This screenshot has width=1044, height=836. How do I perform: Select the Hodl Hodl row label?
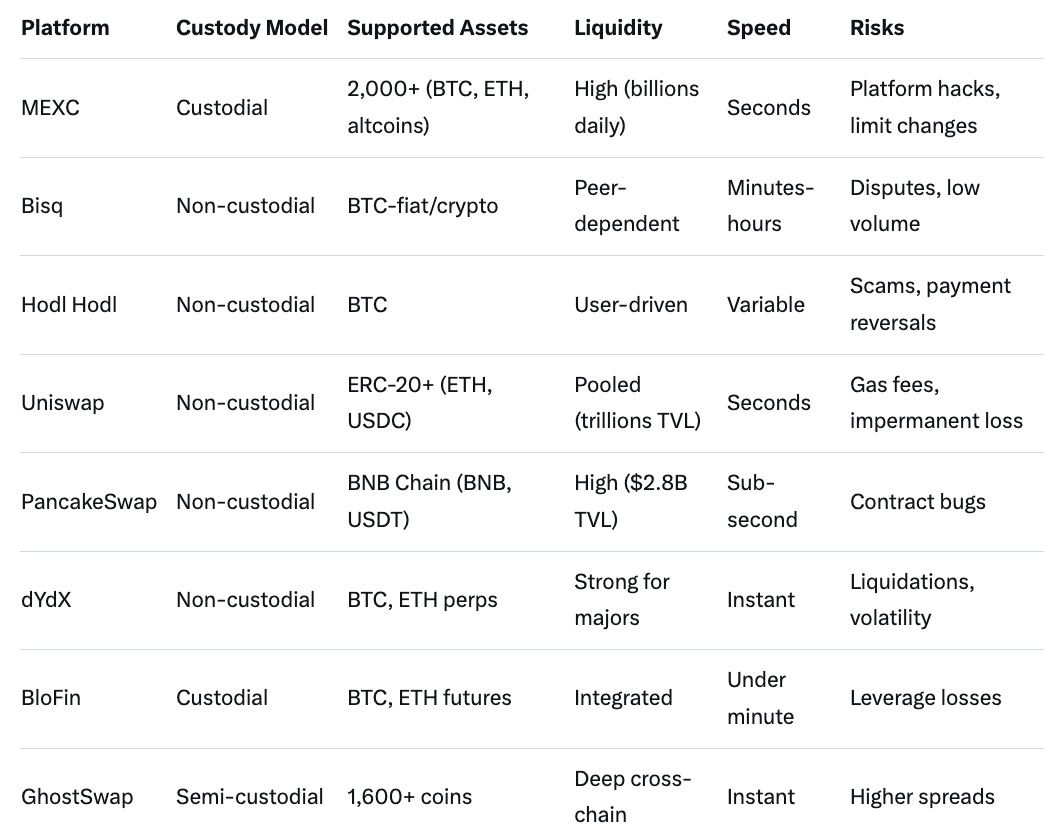click(69, 304)
